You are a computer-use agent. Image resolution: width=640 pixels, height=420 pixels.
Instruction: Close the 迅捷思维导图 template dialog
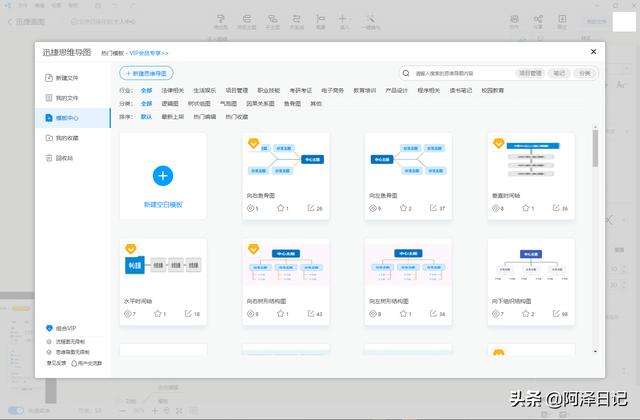click(593, 51)
